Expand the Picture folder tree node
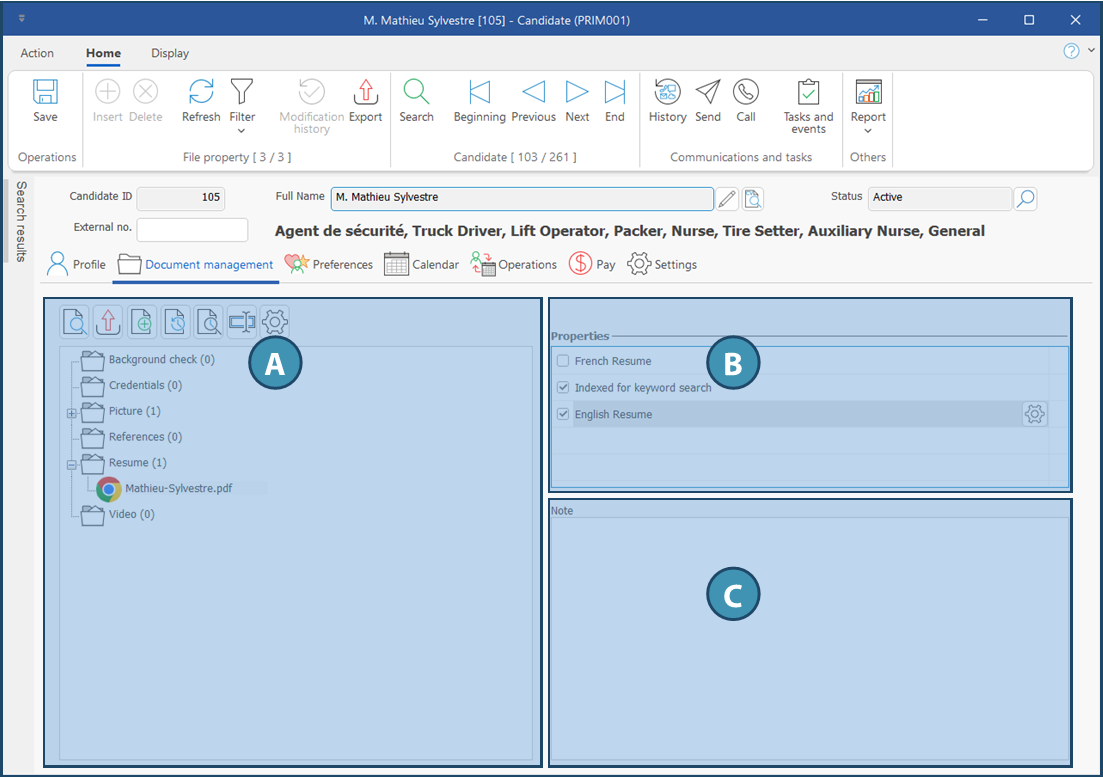The height and width of the screenshot is (778, 1103). click(x=72, y=412)
